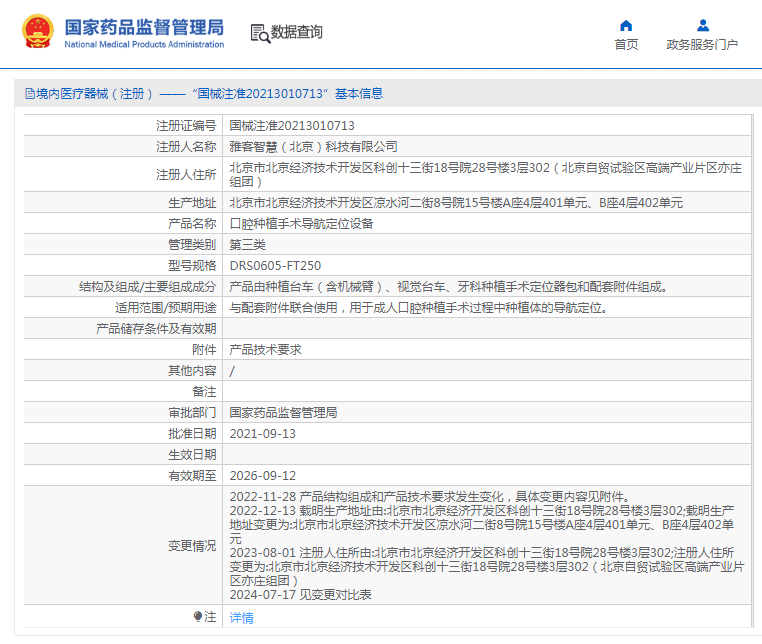The image size is (762, 644).
Task: Select expiry date 2026-09-12
Action: [x=262, y=475]
